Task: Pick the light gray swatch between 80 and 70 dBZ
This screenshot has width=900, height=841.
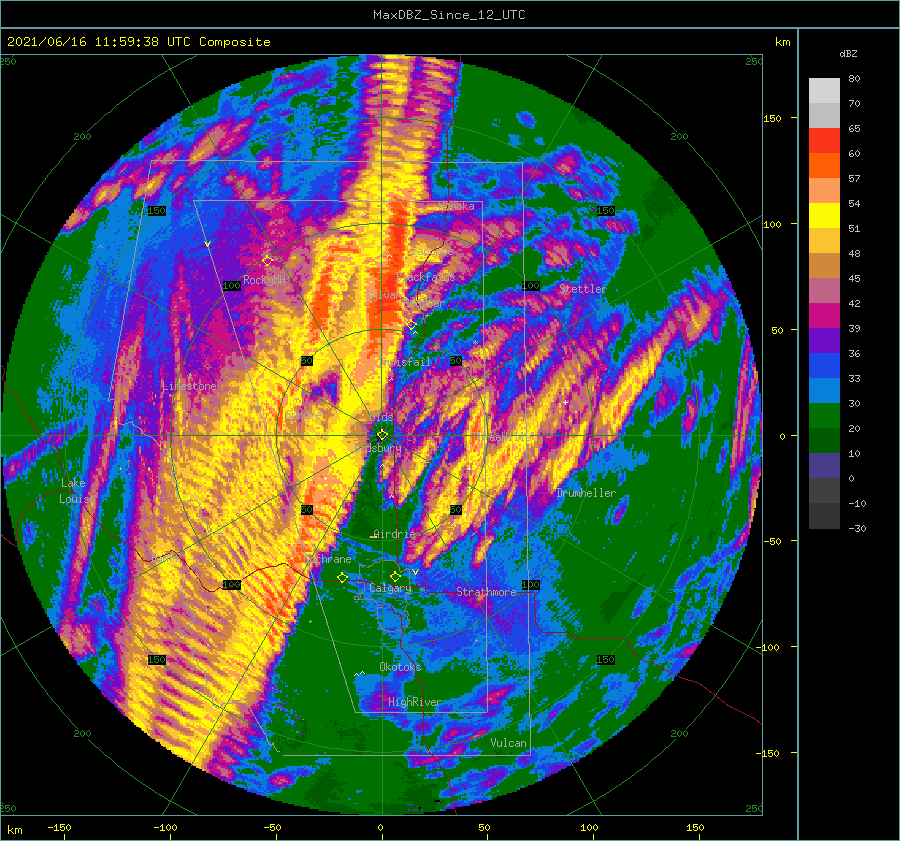Action: tap(824, 91)
